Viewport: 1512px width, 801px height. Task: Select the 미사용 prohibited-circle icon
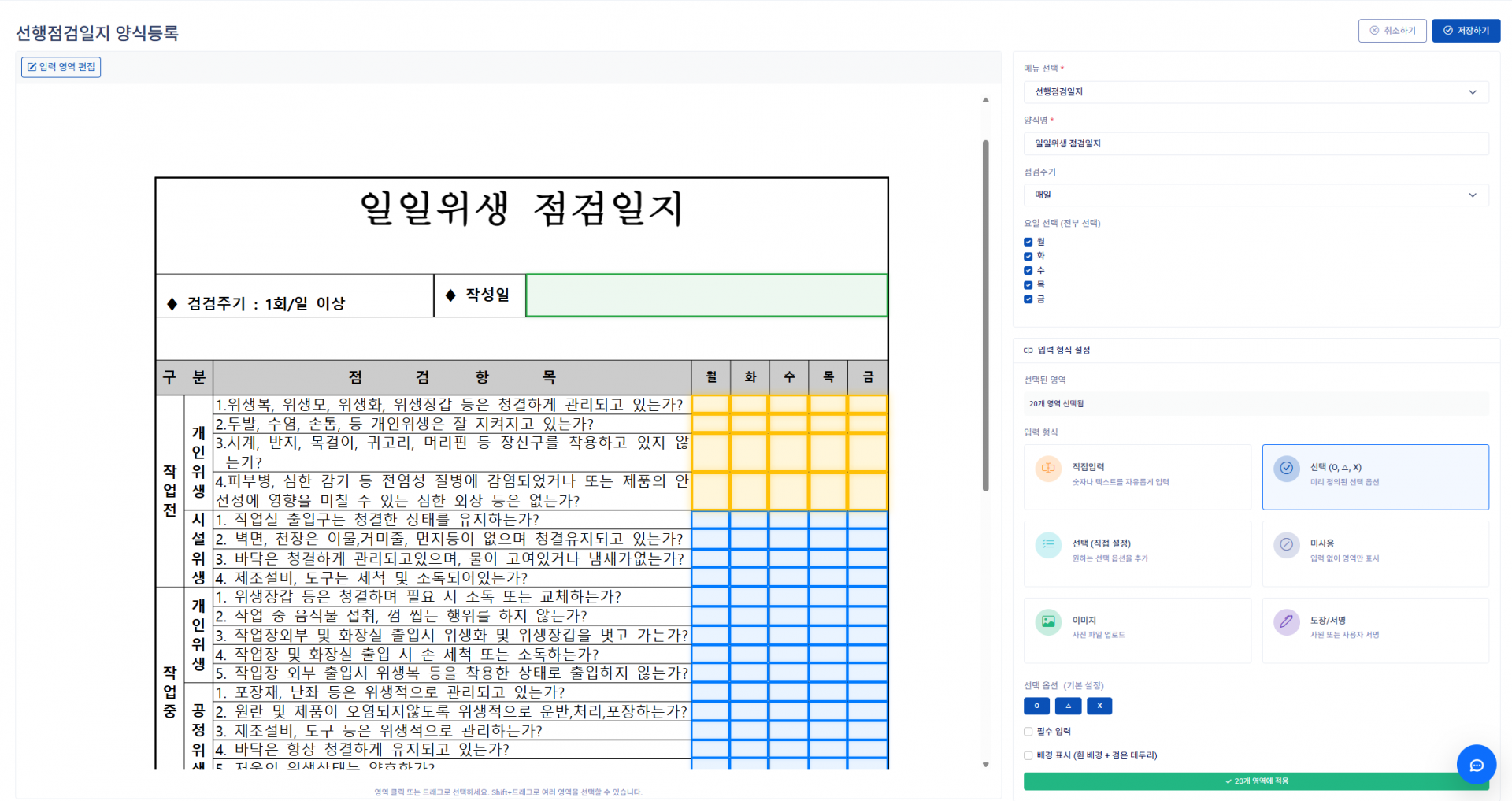pyautogui.click(x=1287, y=544)
